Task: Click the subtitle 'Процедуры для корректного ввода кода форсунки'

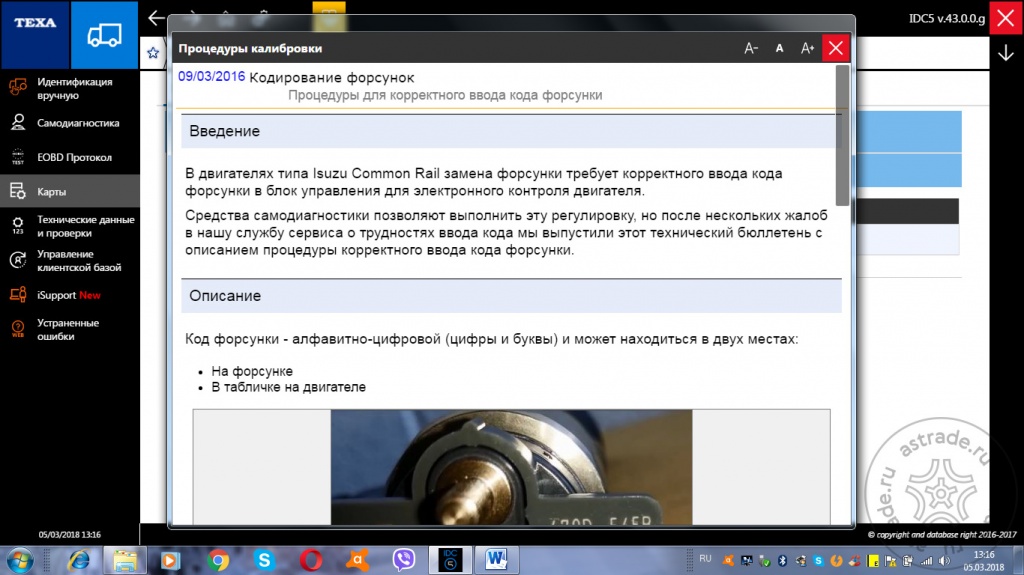Action: (x=445, y=95)
